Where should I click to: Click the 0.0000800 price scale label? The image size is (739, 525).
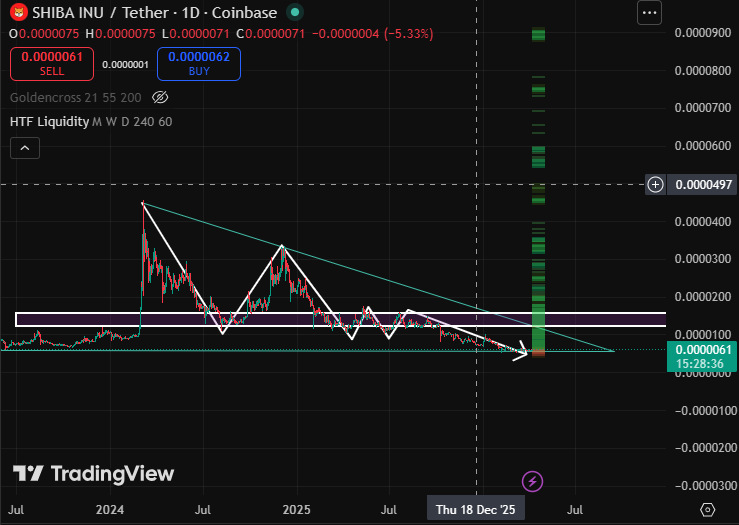(703, 71)
